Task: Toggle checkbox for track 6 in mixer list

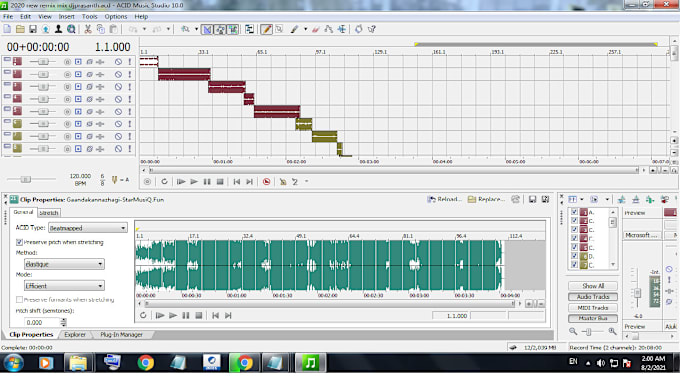Action: click(x=574, y=256)
